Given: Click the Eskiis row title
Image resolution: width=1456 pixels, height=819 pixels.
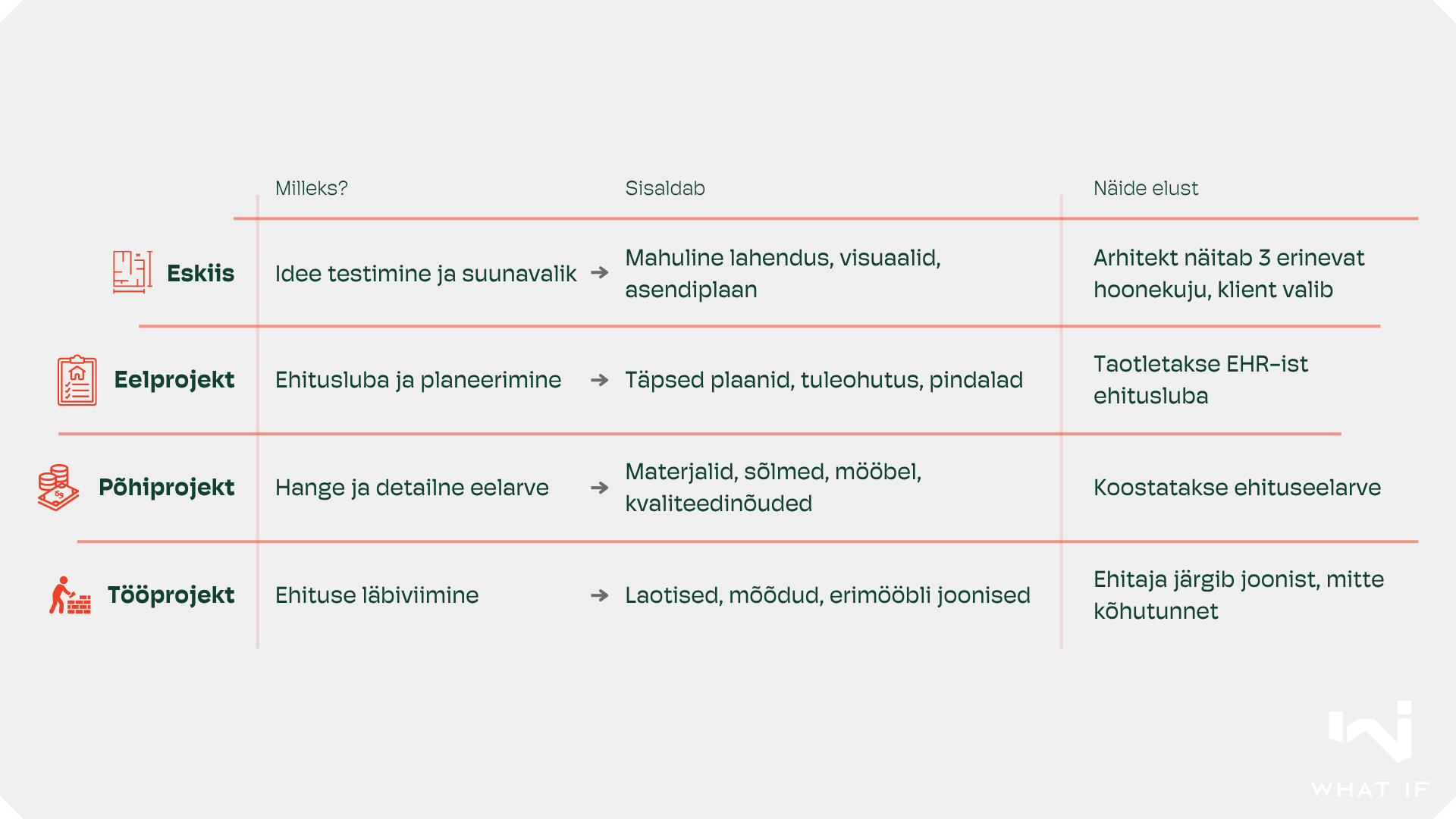Looking at the screenshot, I should 200,273.
